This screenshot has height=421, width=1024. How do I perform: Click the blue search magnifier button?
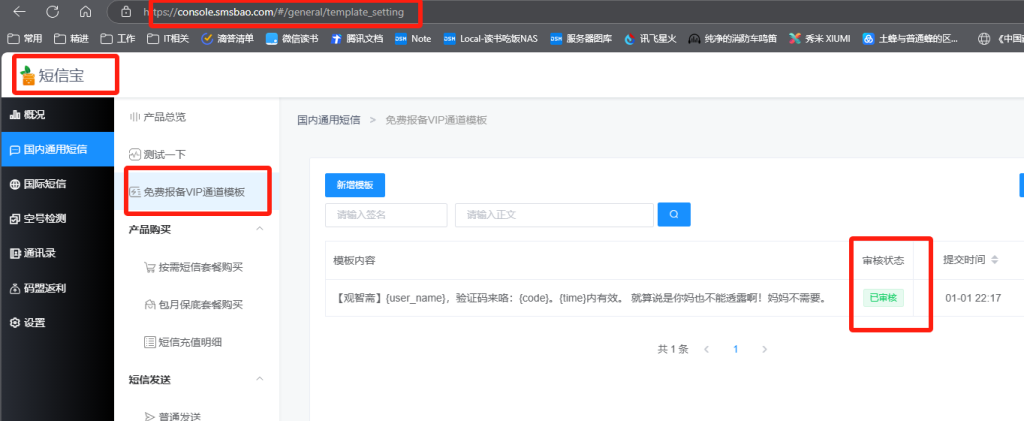point(674,214)
